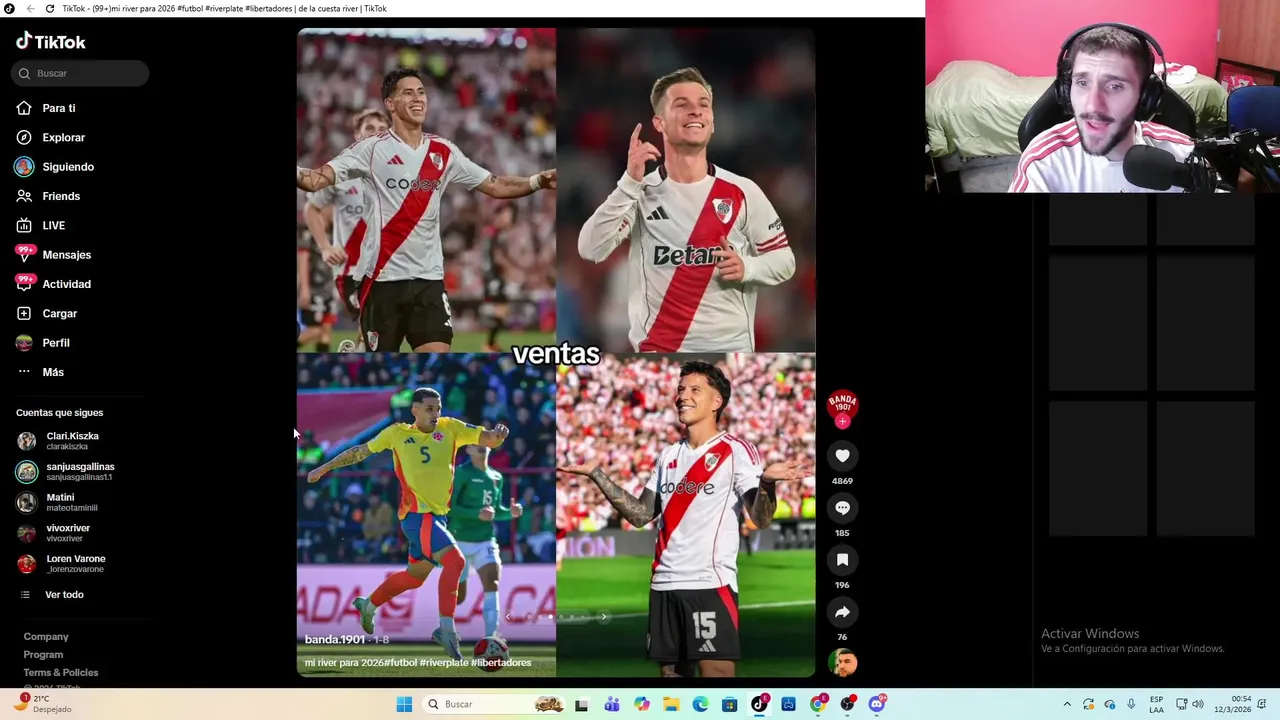
Task: Open the Explorar section
Action: (x=50, y=137)
